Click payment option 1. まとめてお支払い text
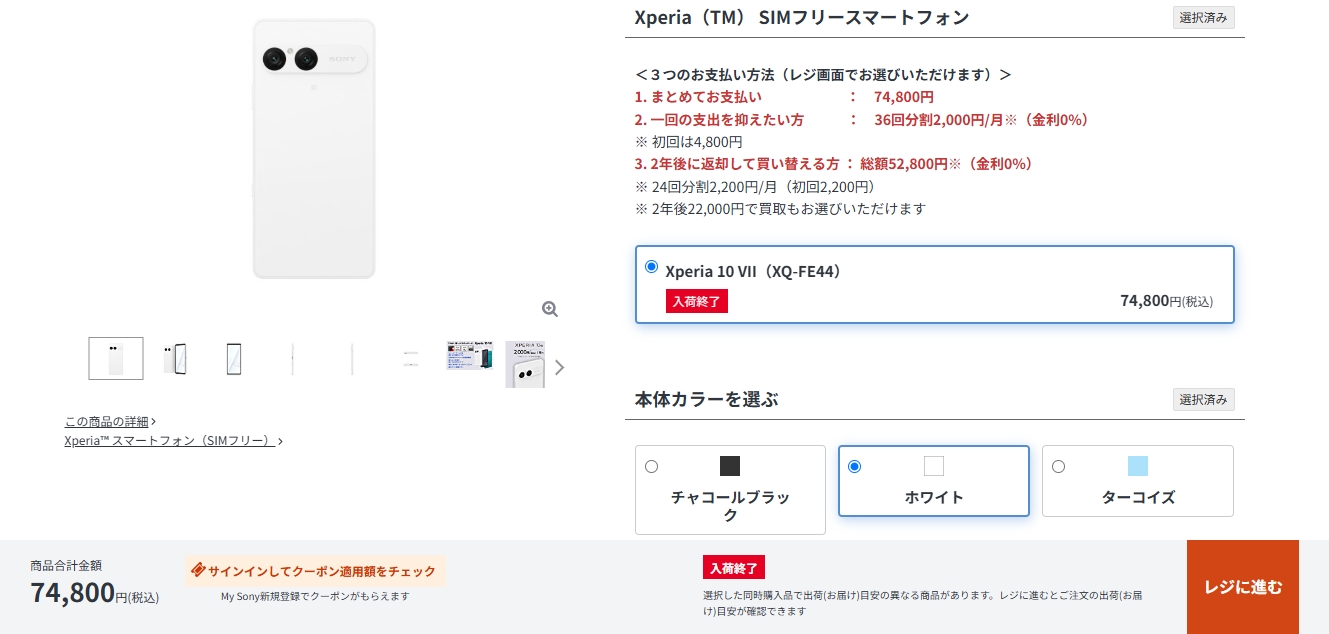The height and width of the screenshot is (634, 1329). pyautogui.click(x=698, y=97)
